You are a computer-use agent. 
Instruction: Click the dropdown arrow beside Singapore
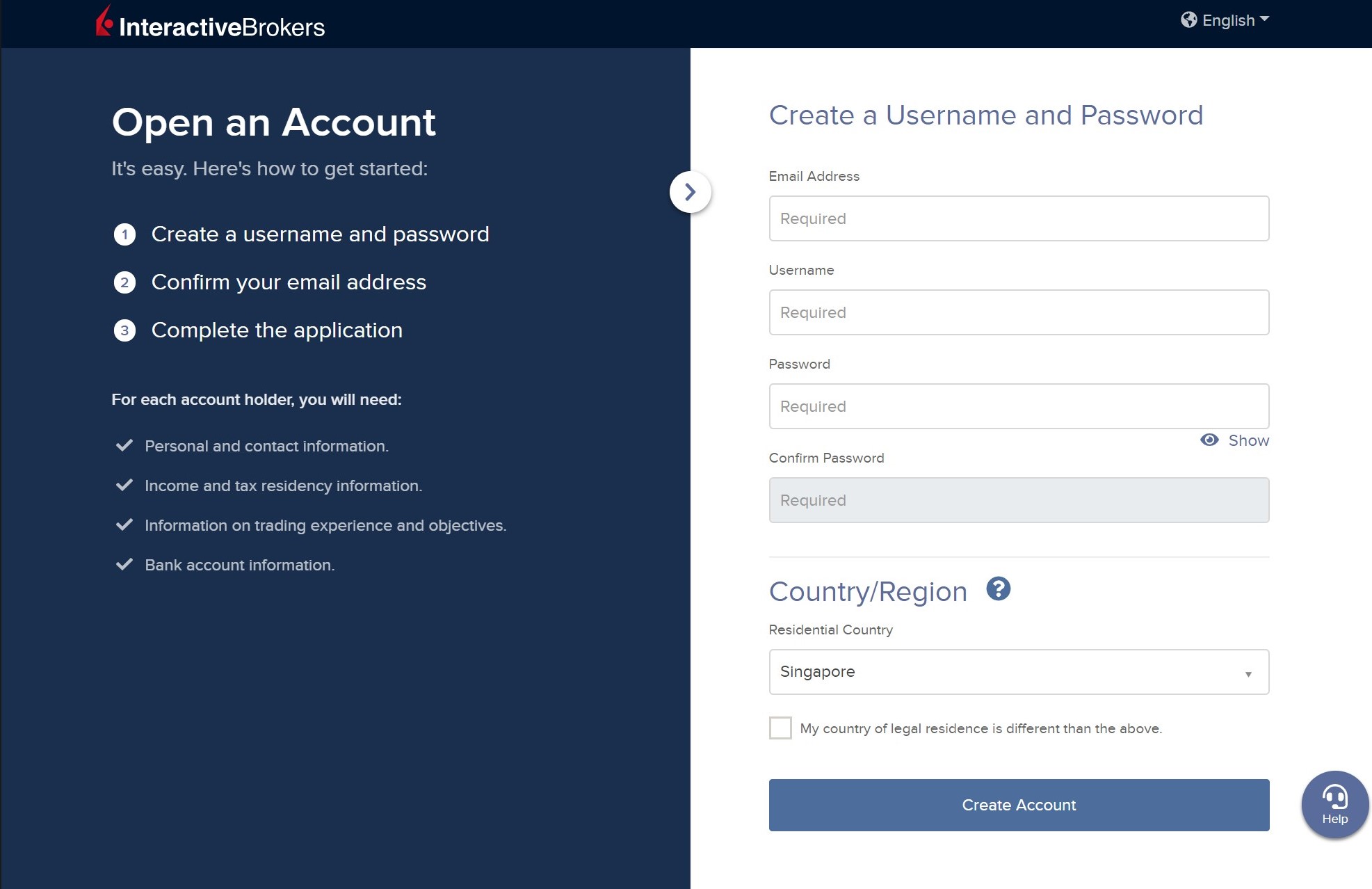click(1248, 674)
